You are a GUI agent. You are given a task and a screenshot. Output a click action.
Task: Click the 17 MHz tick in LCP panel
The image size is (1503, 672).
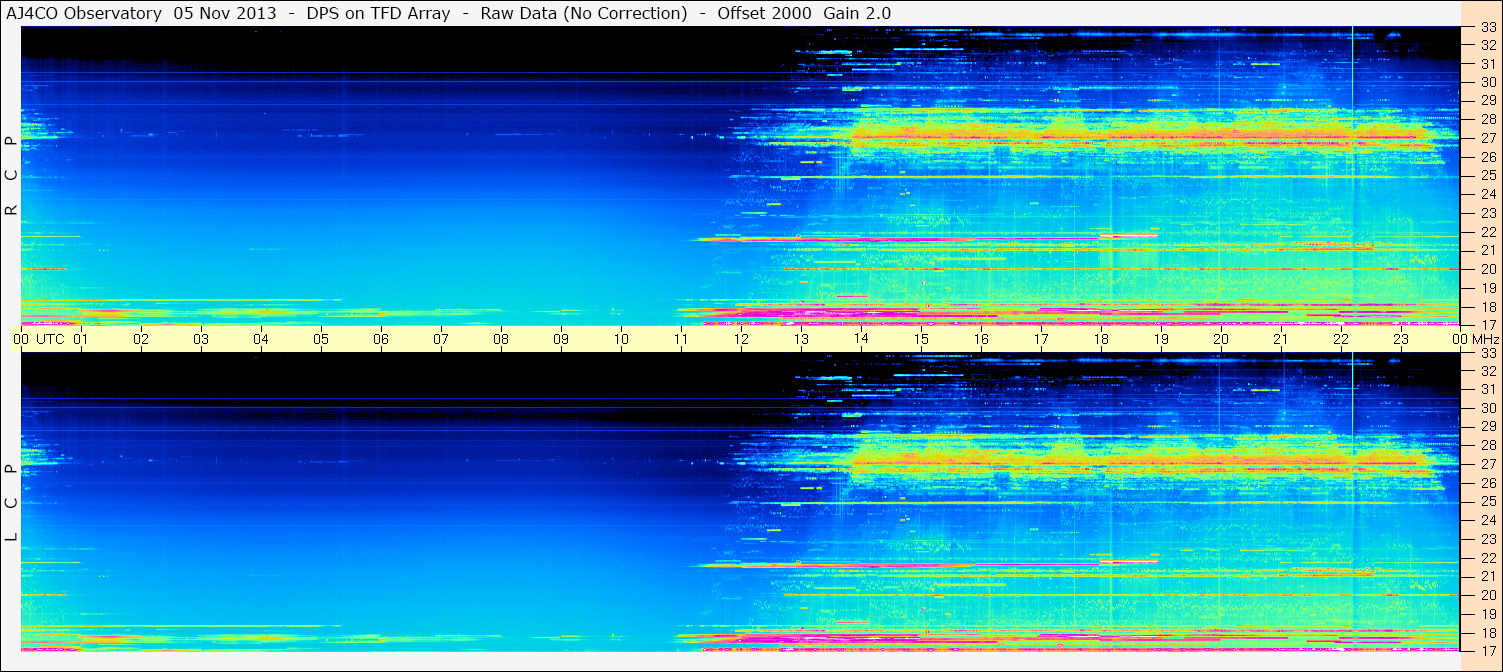click(1487, 650)
